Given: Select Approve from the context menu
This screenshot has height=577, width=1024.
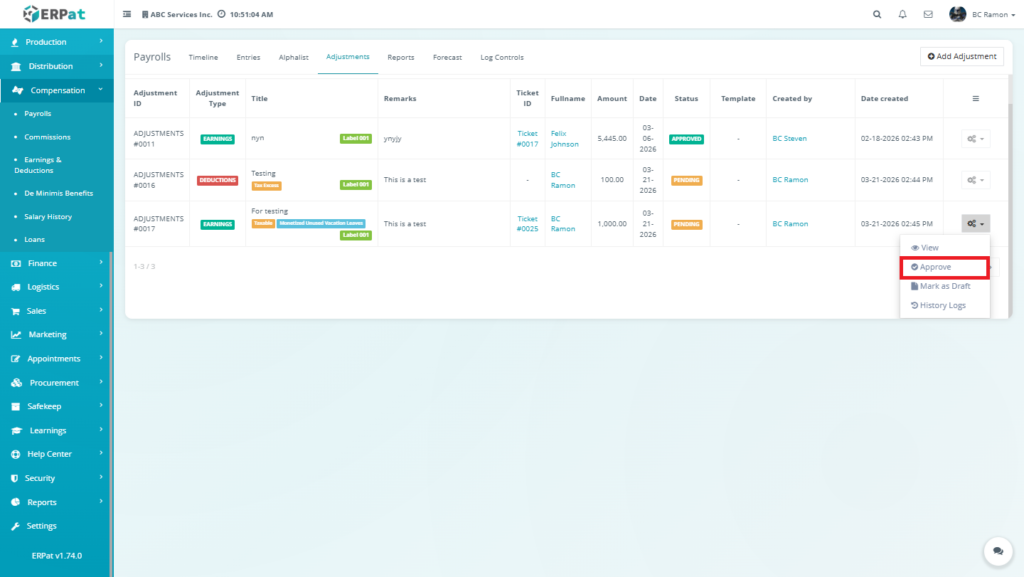Looking at the screenshot, I should click(x=935, y=267).
